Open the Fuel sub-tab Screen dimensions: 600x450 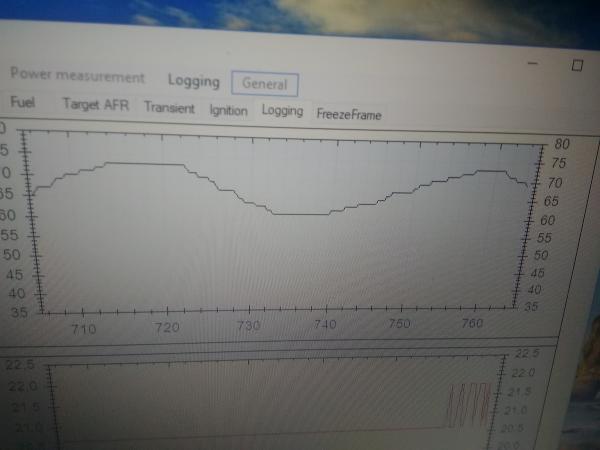coord(22,103)
